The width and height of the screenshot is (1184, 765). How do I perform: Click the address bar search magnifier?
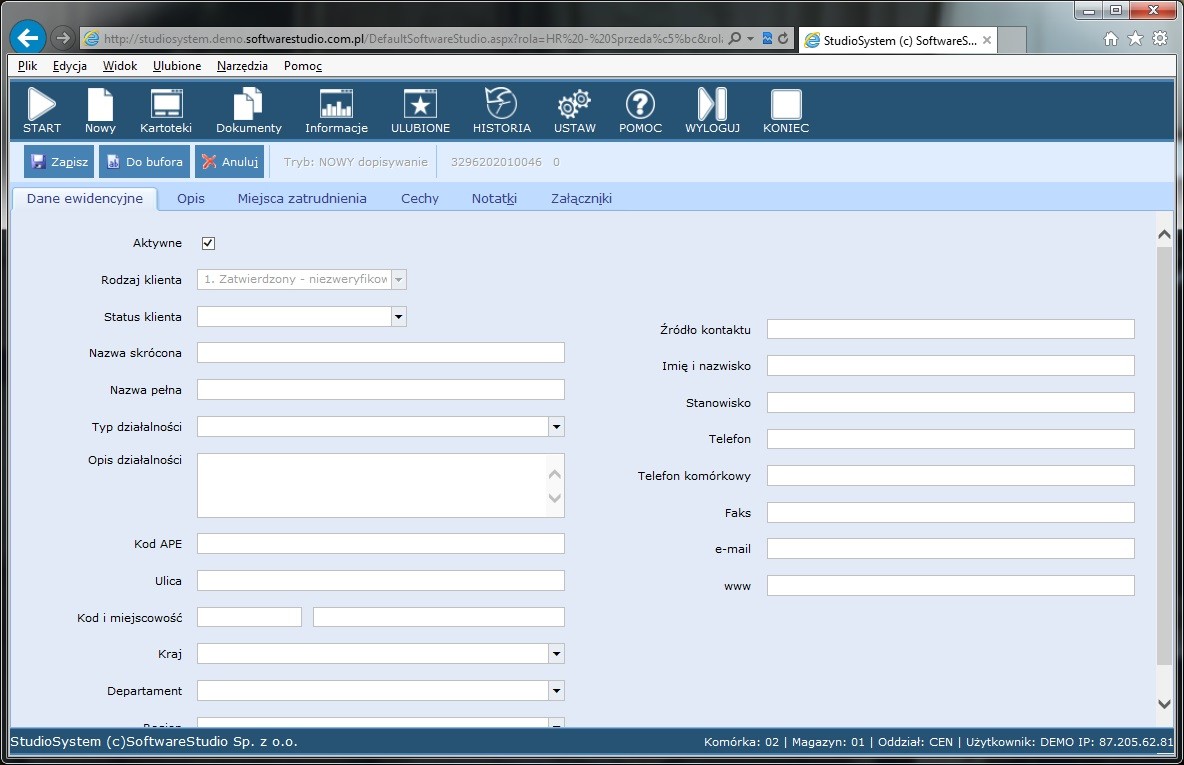click(734, 38)
